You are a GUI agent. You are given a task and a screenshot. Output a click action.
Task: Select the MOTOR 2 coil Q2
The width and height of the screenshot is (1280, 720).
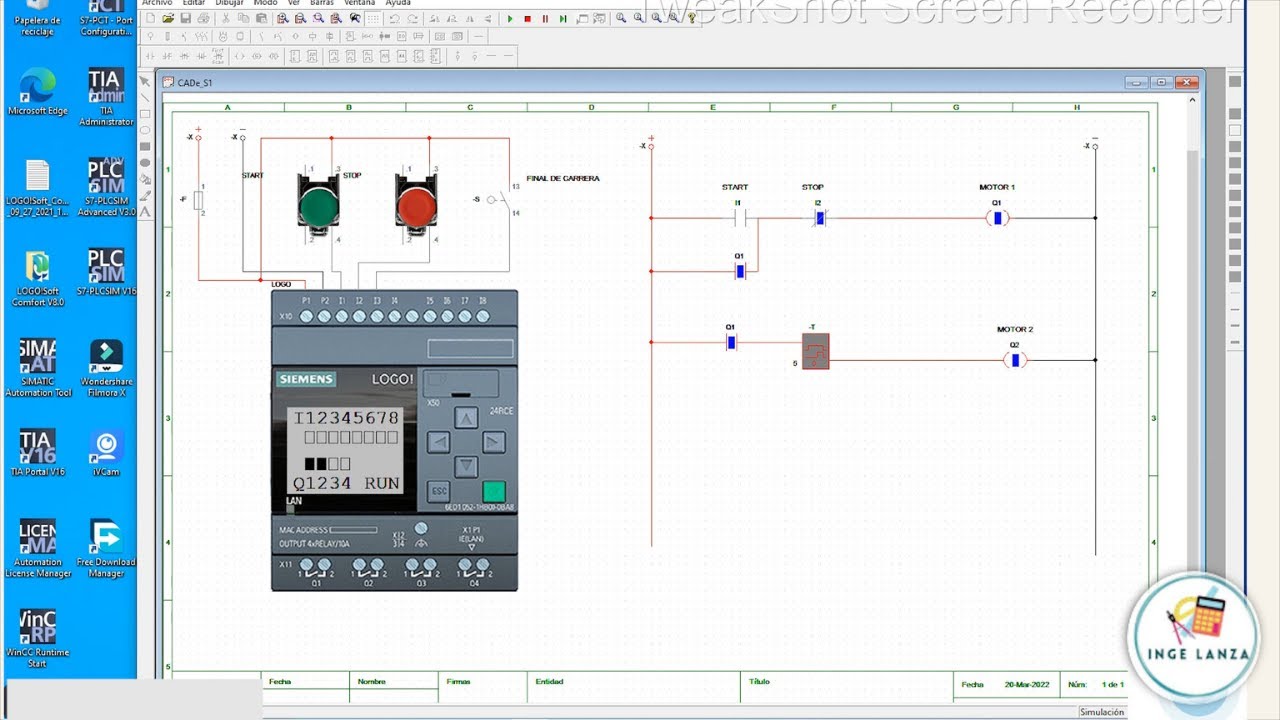pyautogui.click(x=1015, y=360)
